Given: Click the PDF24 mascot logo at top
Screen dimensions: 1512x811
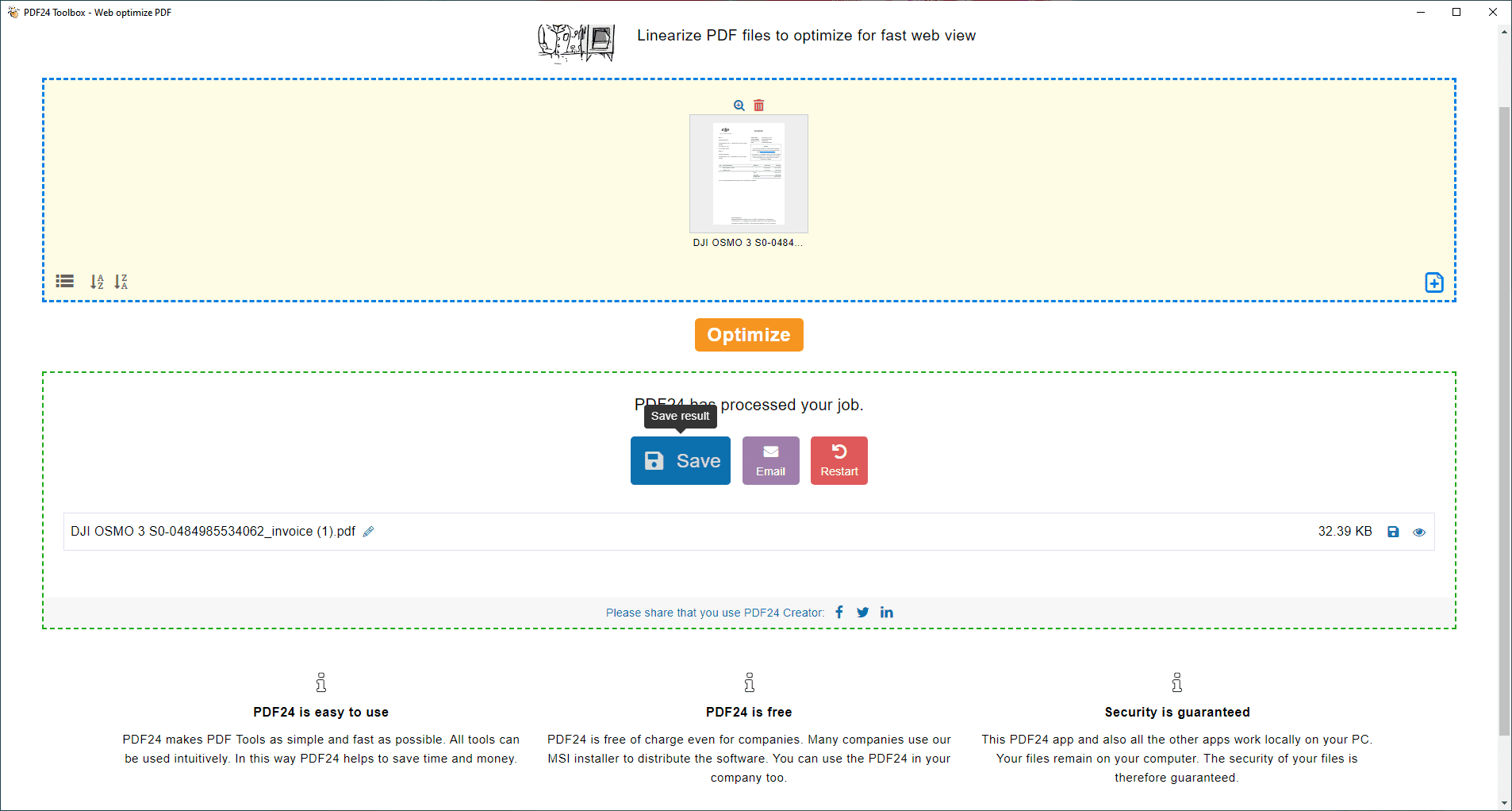Looking at the screenshot, I should click(x=577, y=43).
